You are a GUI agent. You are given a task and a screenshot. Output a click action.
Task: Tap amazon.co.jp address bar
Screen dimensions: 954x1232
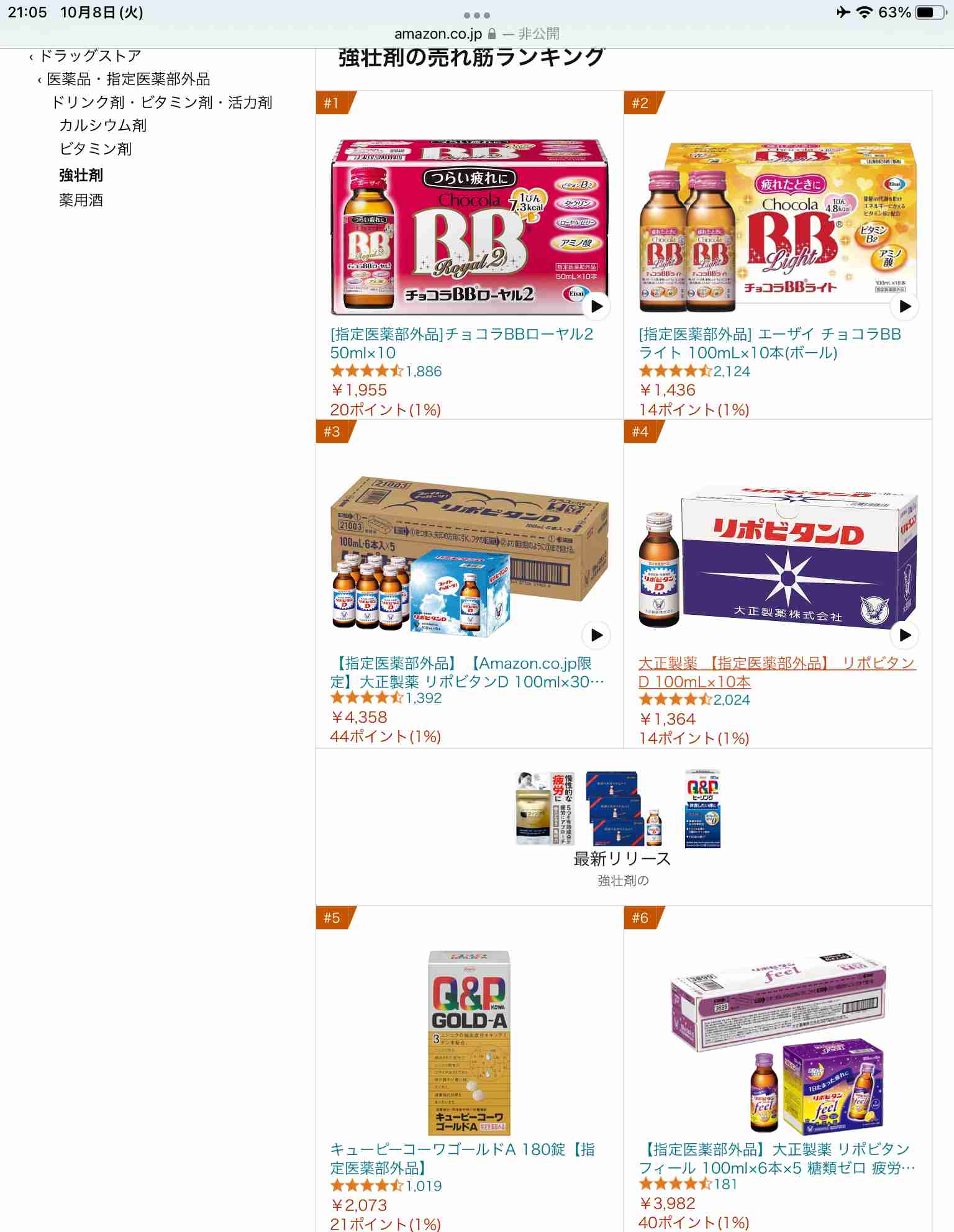click(x=477, y=34)
